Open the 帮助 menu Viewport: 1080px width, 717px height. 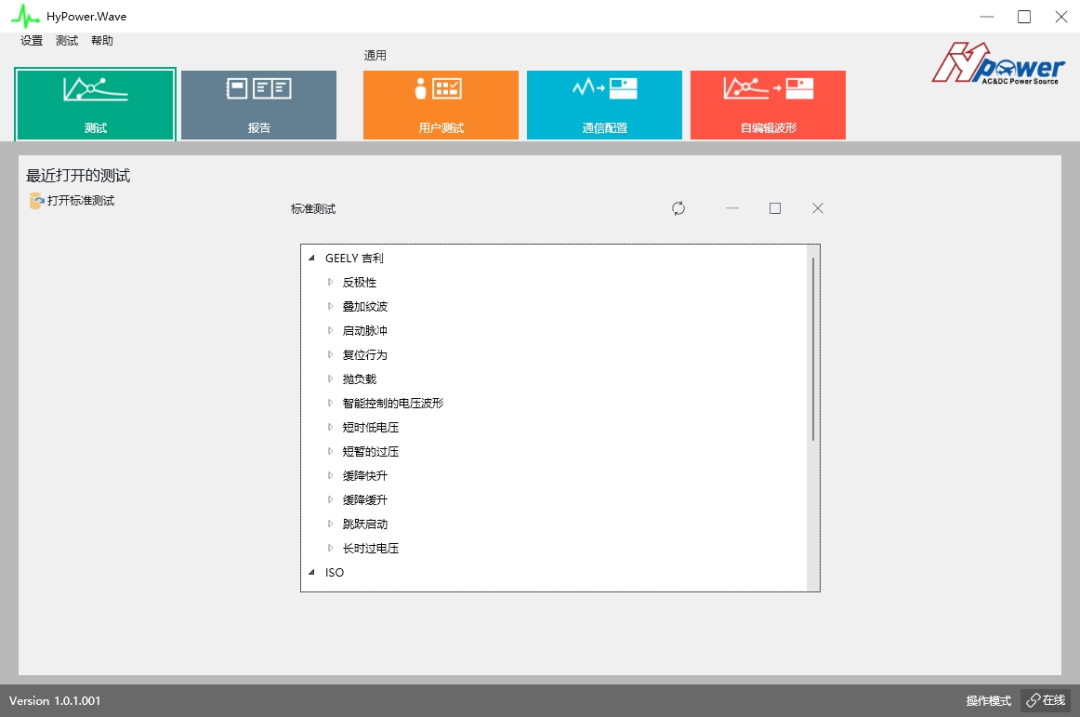(102, 41)
